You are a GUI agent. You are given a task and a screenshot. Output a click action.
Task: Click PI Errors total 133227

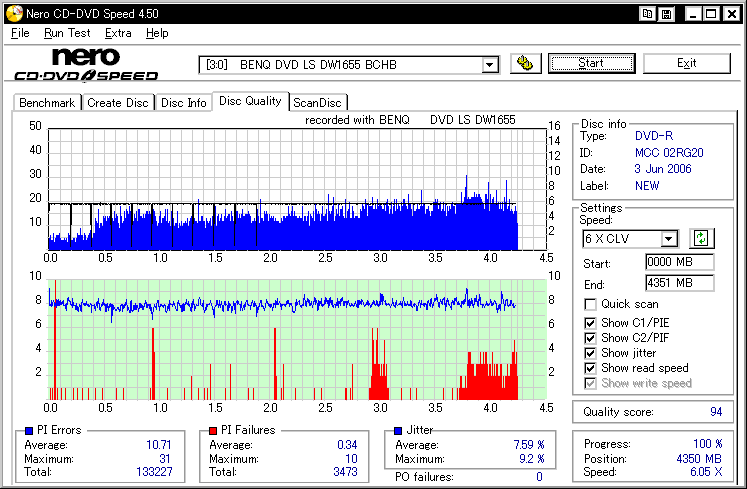pos(154,472)
